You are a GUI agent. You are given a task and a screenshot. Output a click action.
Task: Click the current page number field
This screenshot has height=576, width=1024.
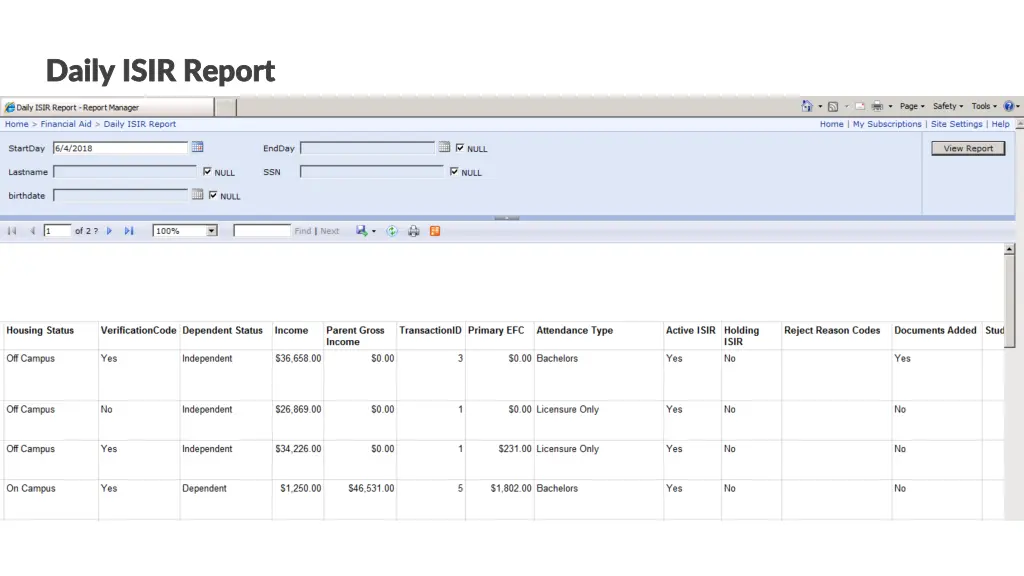coord(57,231)
